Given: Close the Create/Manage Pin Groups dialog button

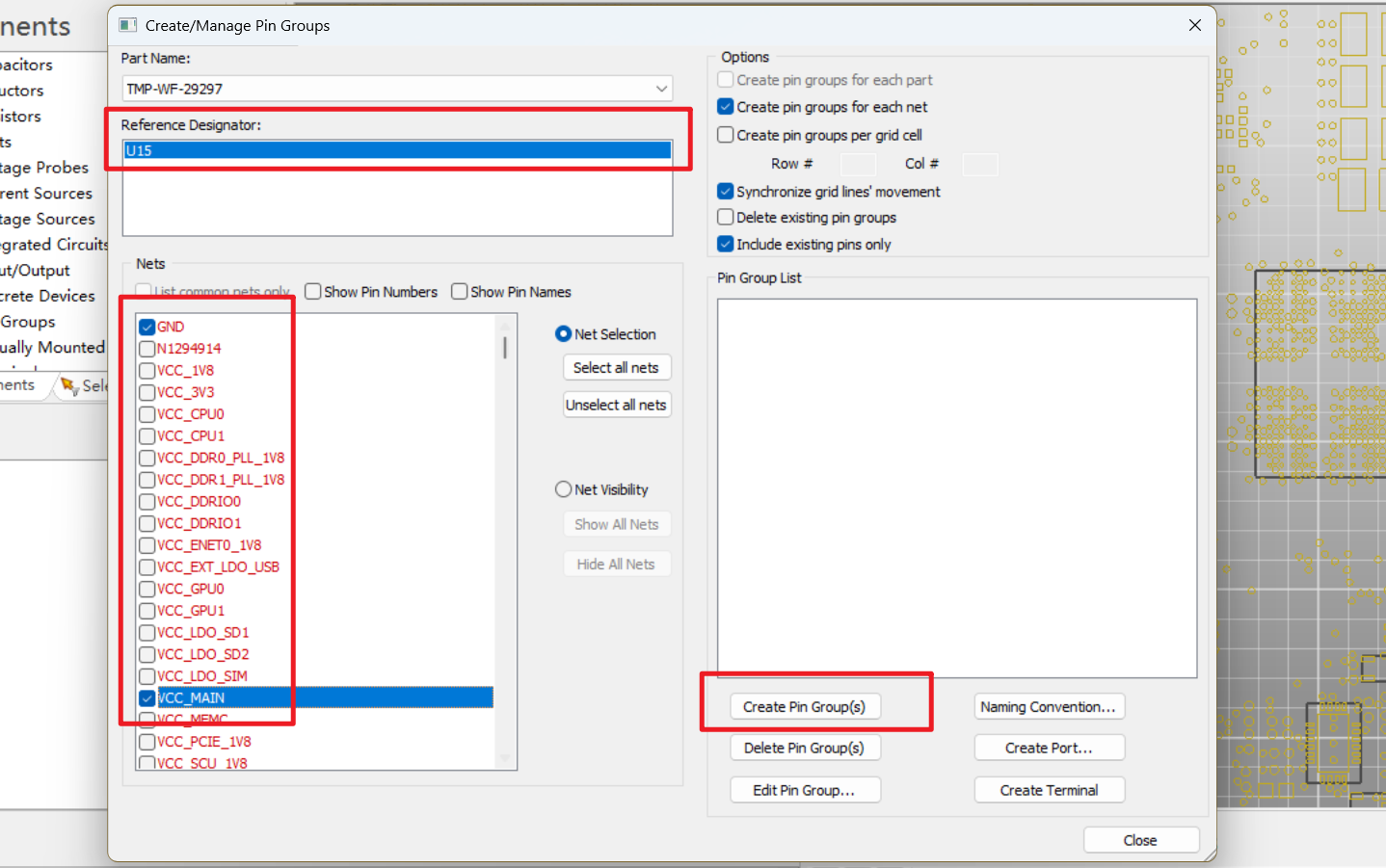Looking at the screenshot, I should 1141,841.
